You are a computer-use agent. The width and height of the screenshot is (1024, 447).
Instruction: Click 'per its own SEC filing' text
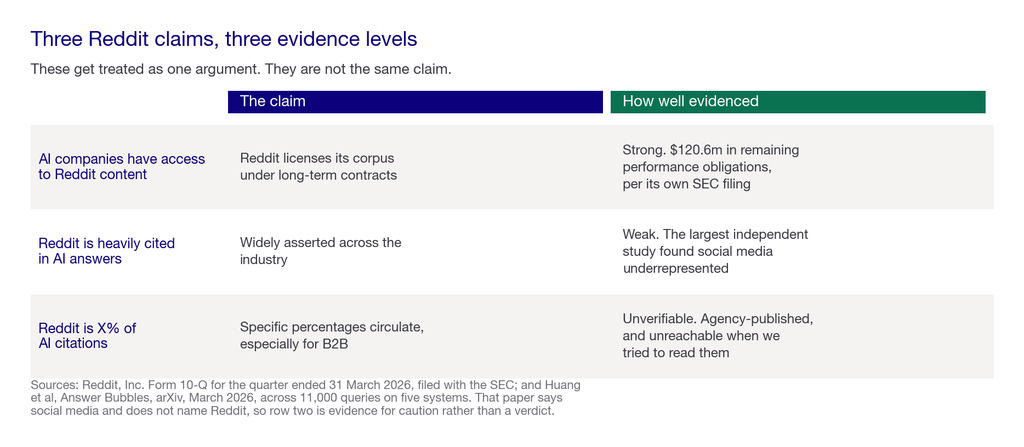686,184
